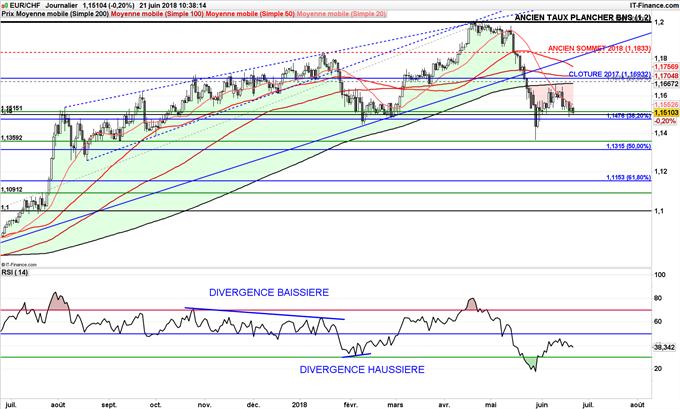Click the DIVERGENCE BAISSIERE annotation

point(269,293)
